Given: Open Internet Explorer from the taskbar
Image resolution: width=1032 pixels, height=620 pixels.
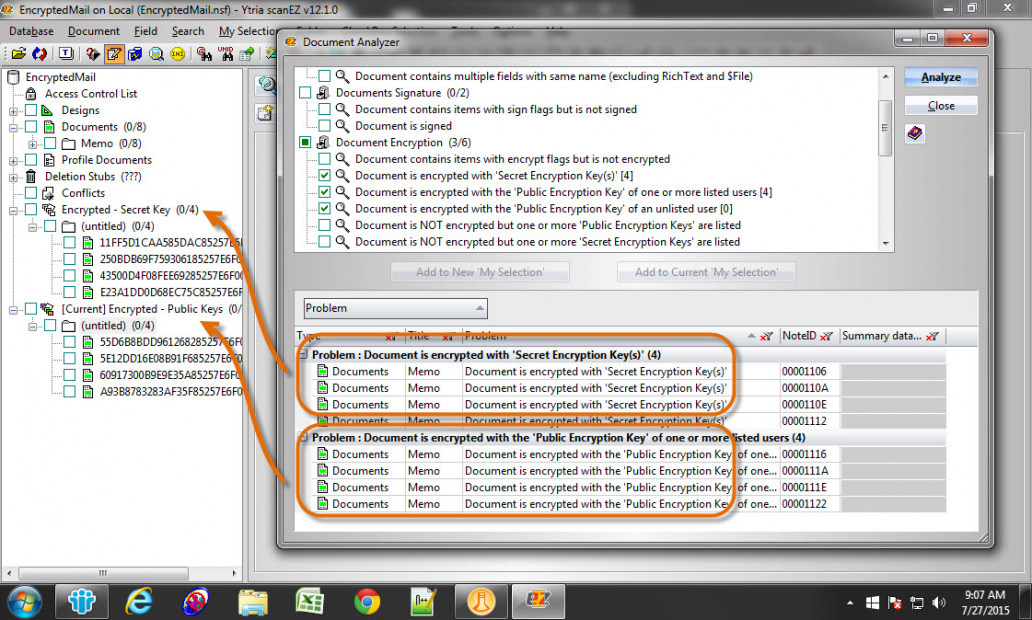Looking at the screenshot, I should point(139,602).
